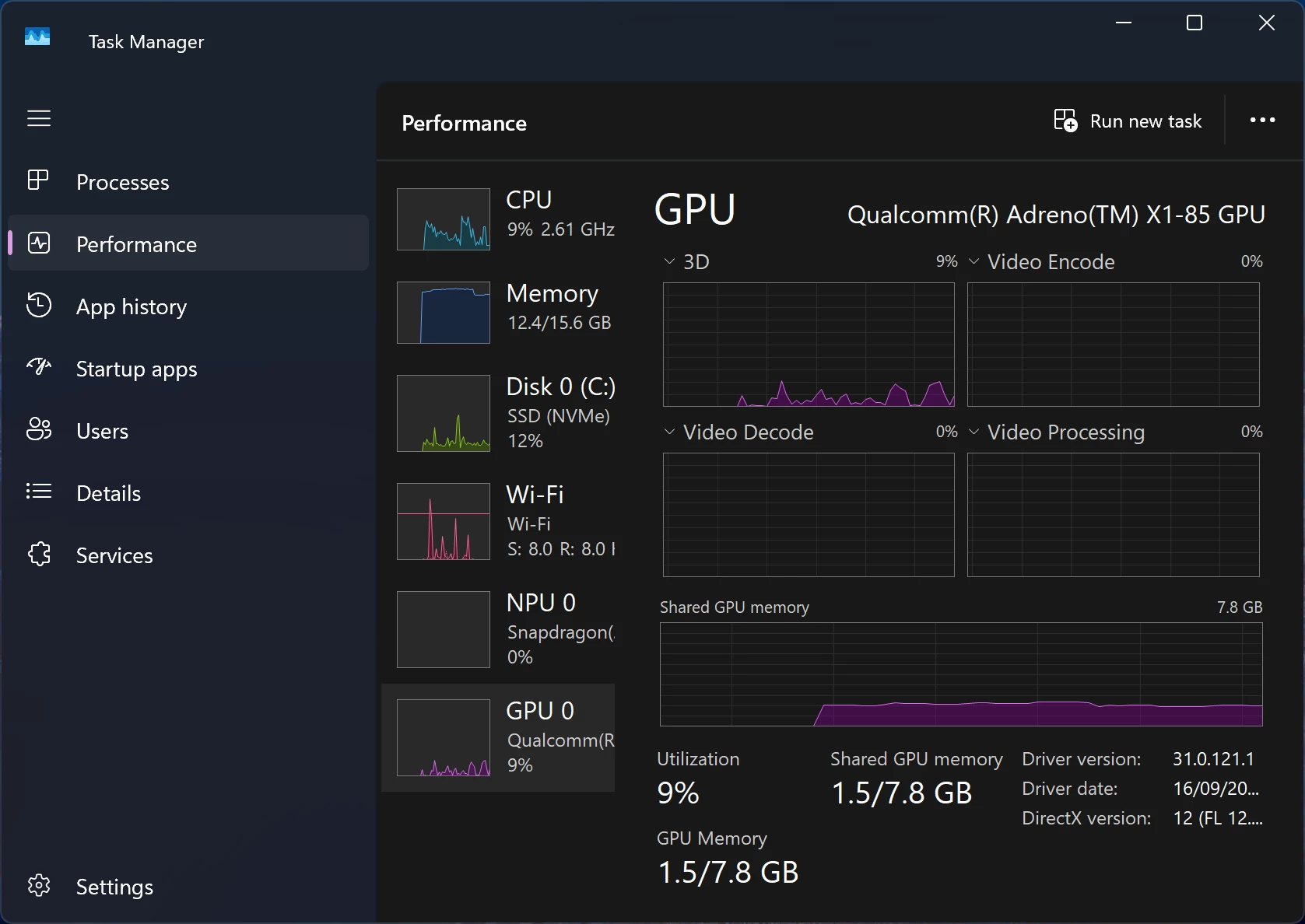Viewport: 1305px width, 924px height.
Task: Open Startup apps page
Action: pos(188,368)
